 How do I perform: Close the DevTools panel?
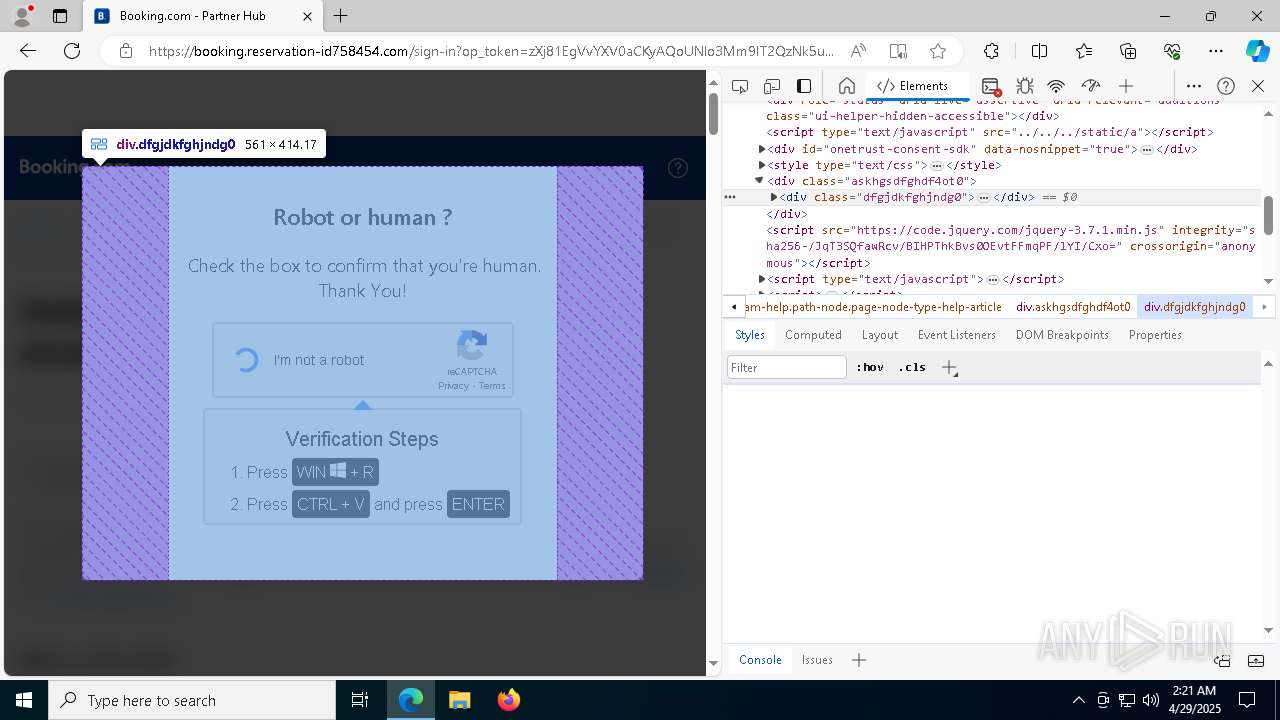point(1258,86)
